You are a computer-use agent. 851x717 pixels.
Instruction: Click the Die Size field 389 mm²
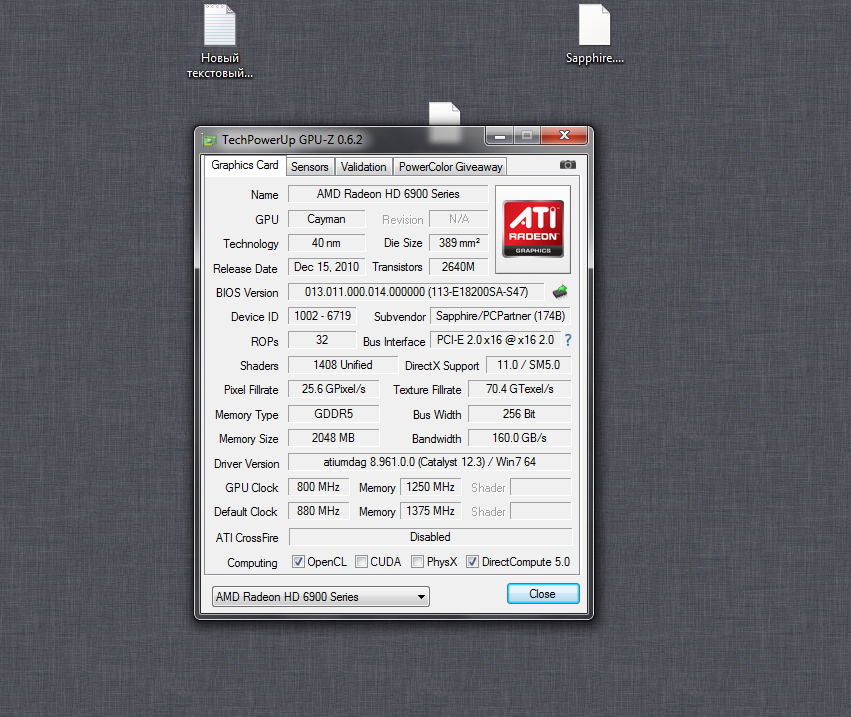click(x=459, y=243)
